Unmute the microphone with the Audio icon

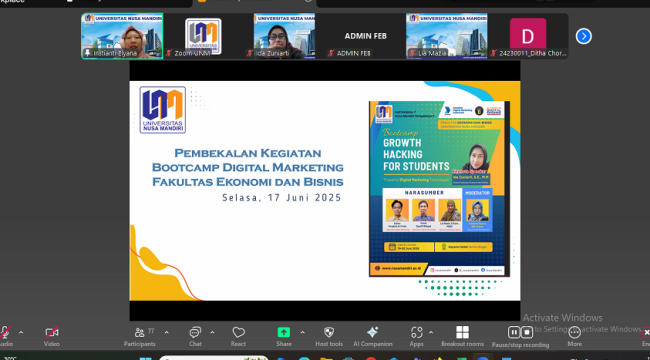click(x=5, y=333)
